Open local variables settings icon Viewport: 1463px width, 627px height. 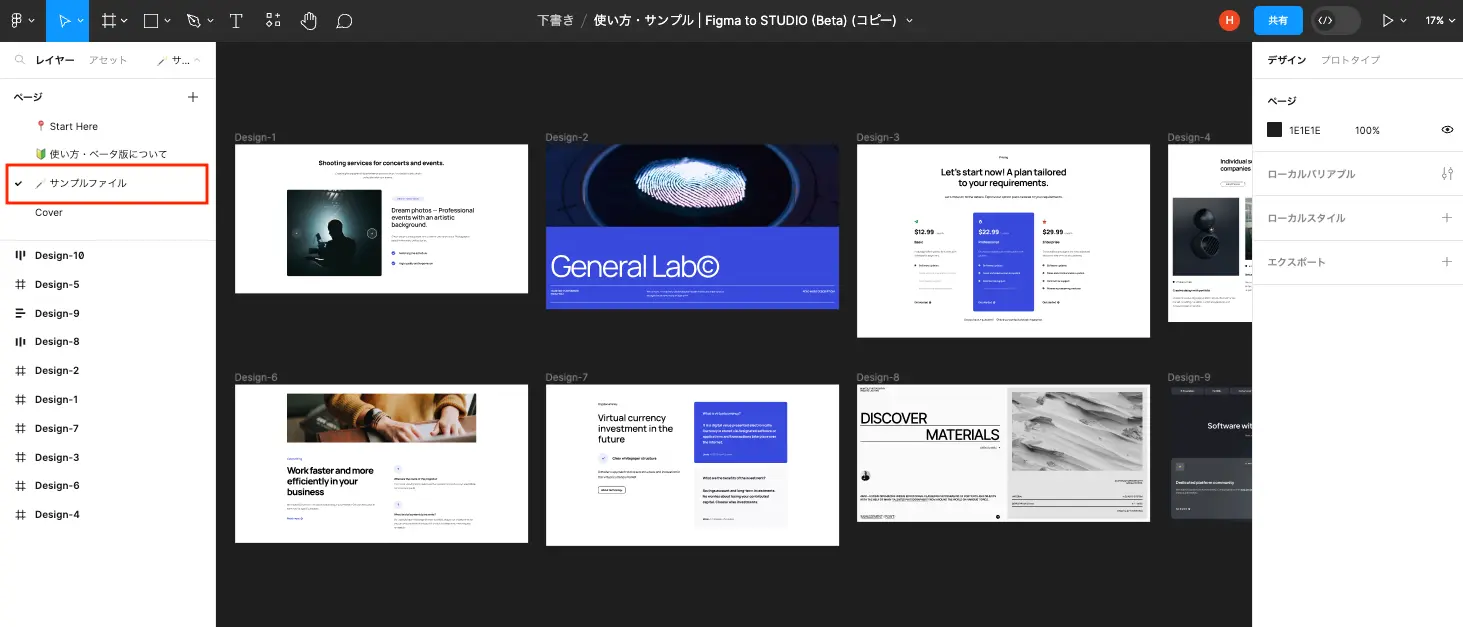point(1446,174)
